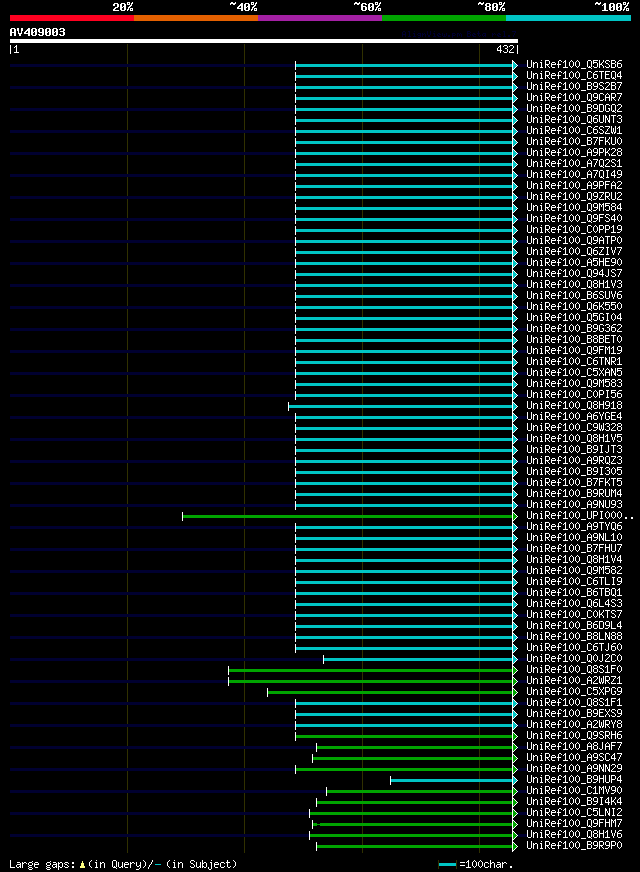Open hit UniRef100_Q5KSB6
The image size is (640, 872).
point(574,65)
